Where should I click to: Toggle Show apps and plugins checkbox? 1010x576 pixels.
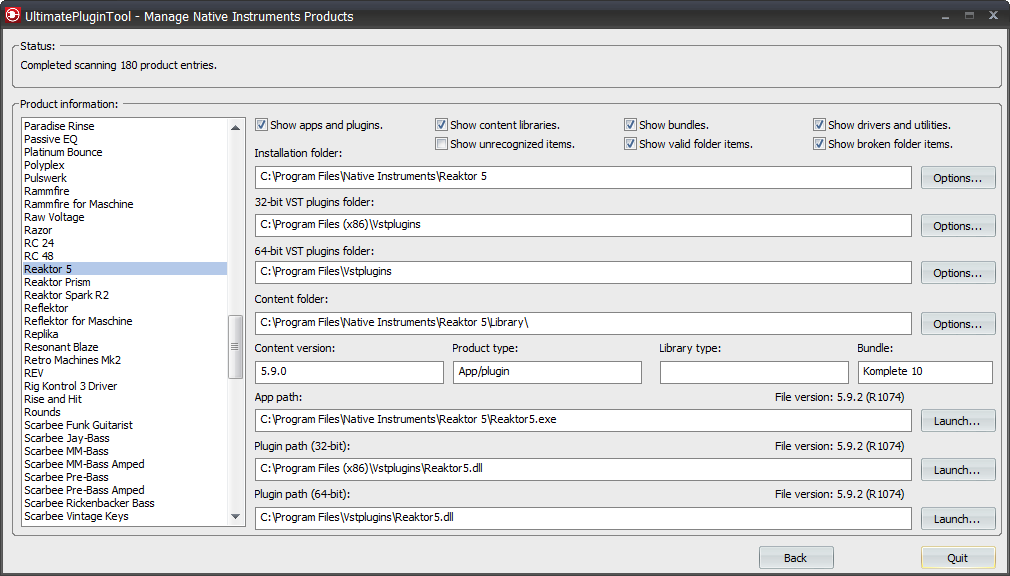pyautogui.click(x=261, y=125)
